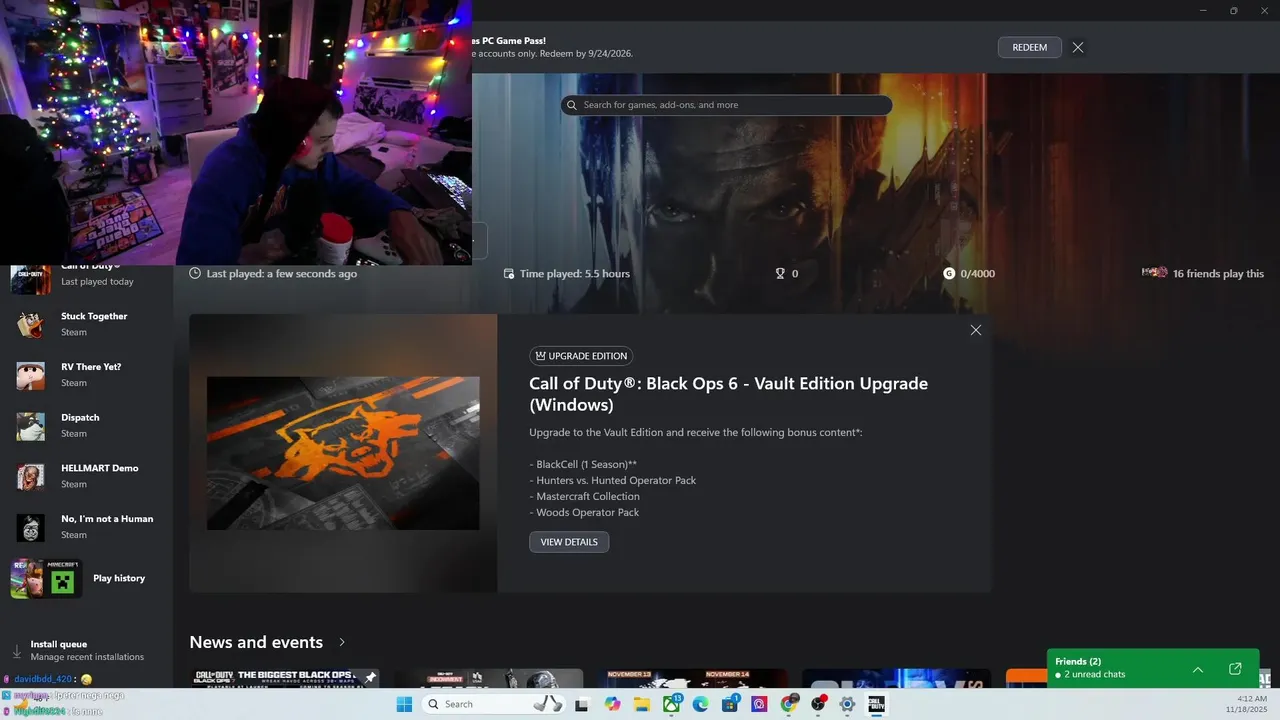The image size is (1280, 720).
Task: Click the UPGRADE EDITION badge
Action: [581, 356]
